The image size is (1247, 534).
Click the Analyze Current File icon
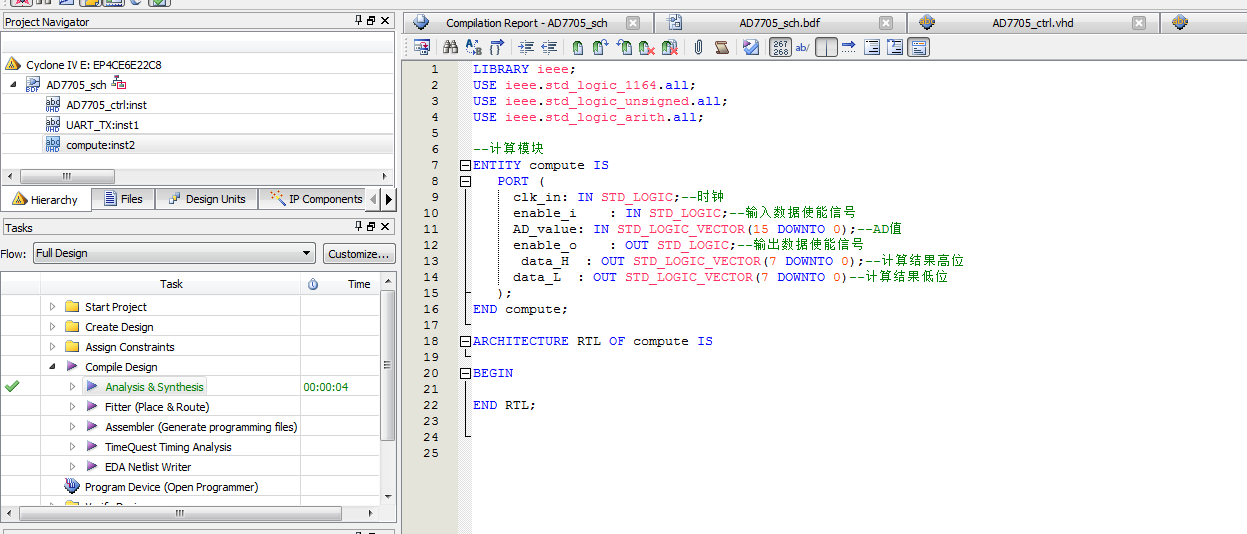pyautogui.click(x=751, y=47)
